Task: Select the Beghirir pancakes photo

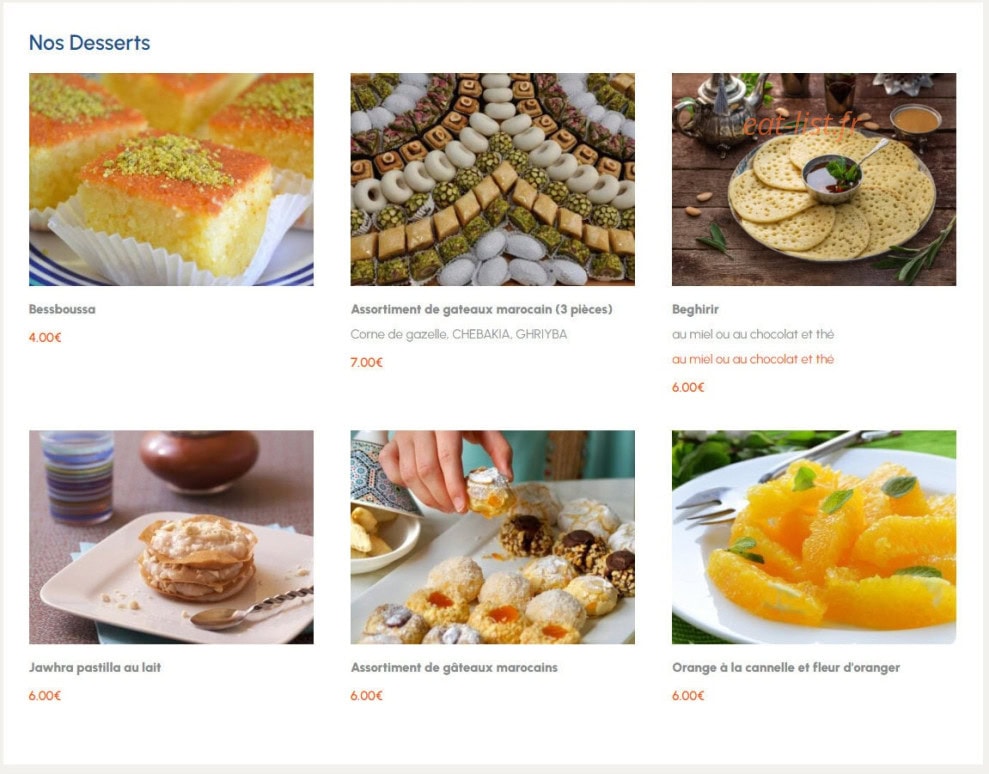Action: coord(814,180)
